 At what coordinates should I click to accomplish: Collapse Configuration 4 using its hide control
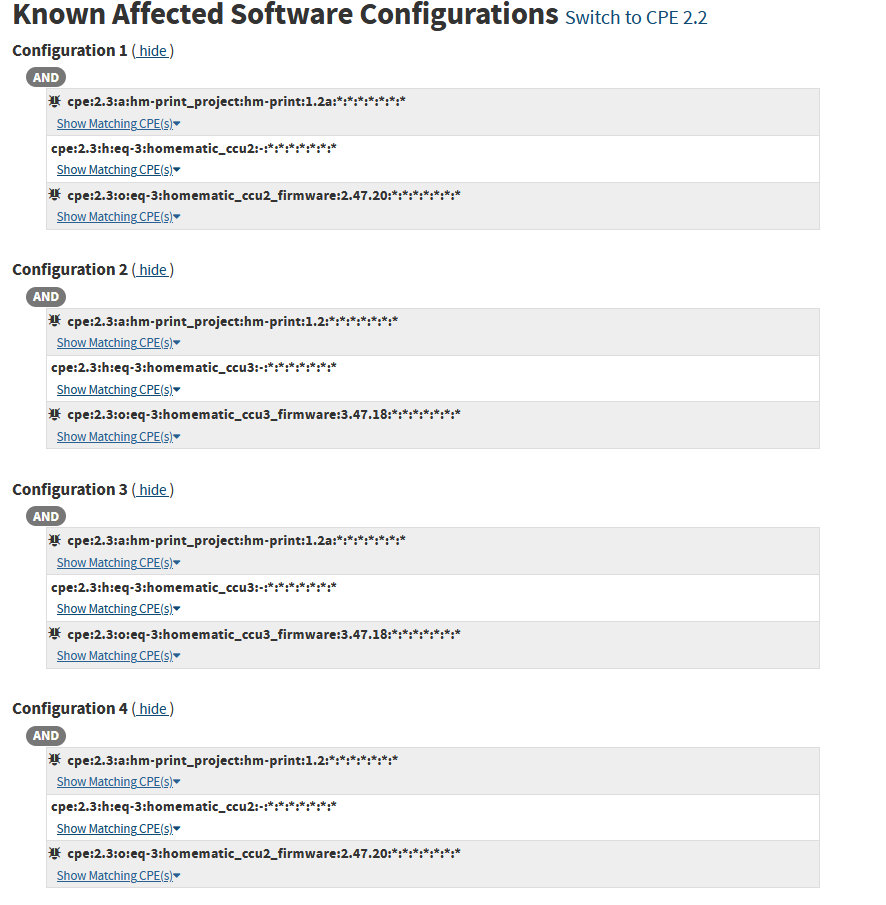152,708
